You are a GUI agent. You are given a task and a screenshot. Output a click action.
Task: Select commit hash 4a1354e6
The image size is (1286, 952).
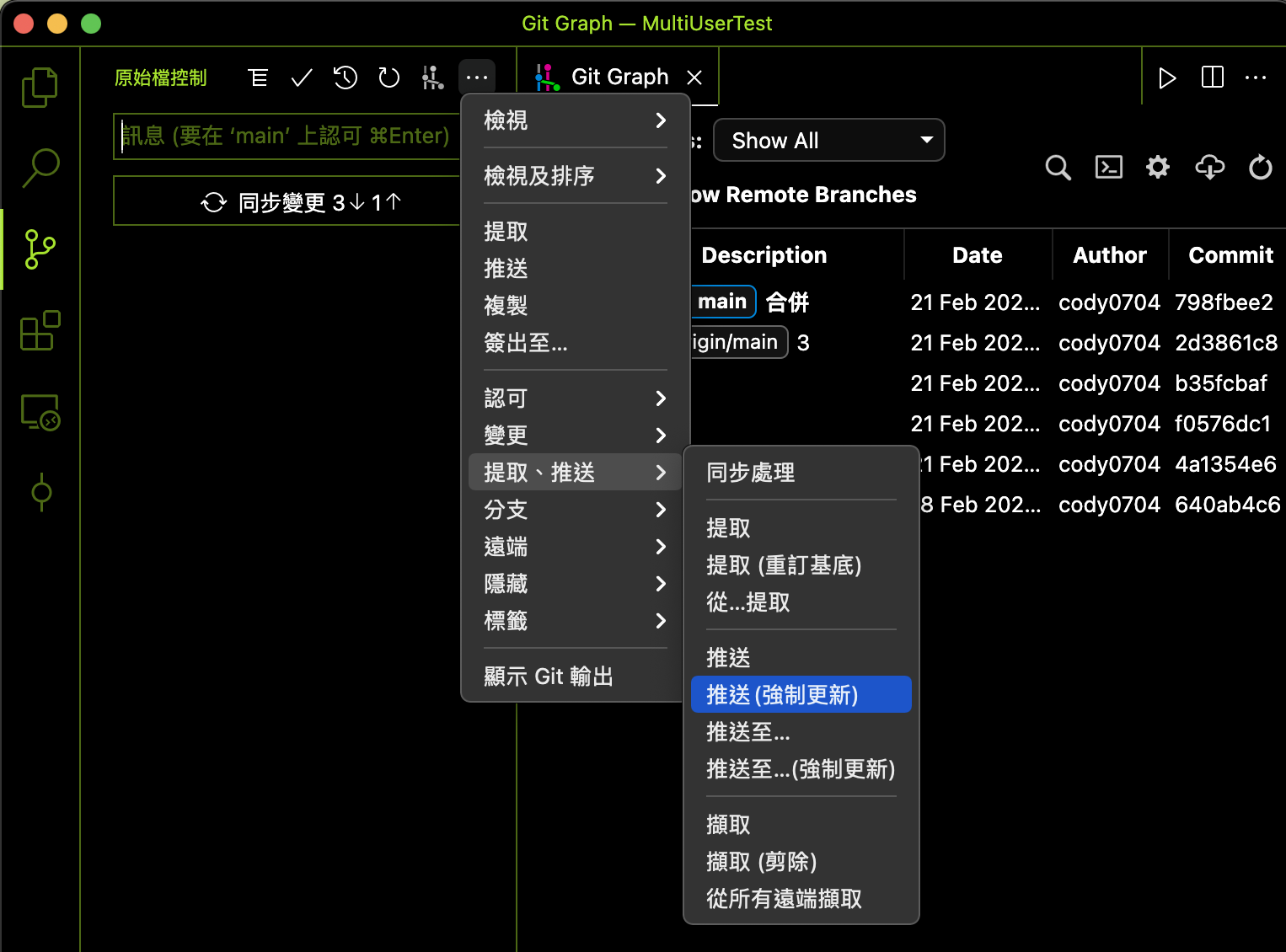point(1225,464)
